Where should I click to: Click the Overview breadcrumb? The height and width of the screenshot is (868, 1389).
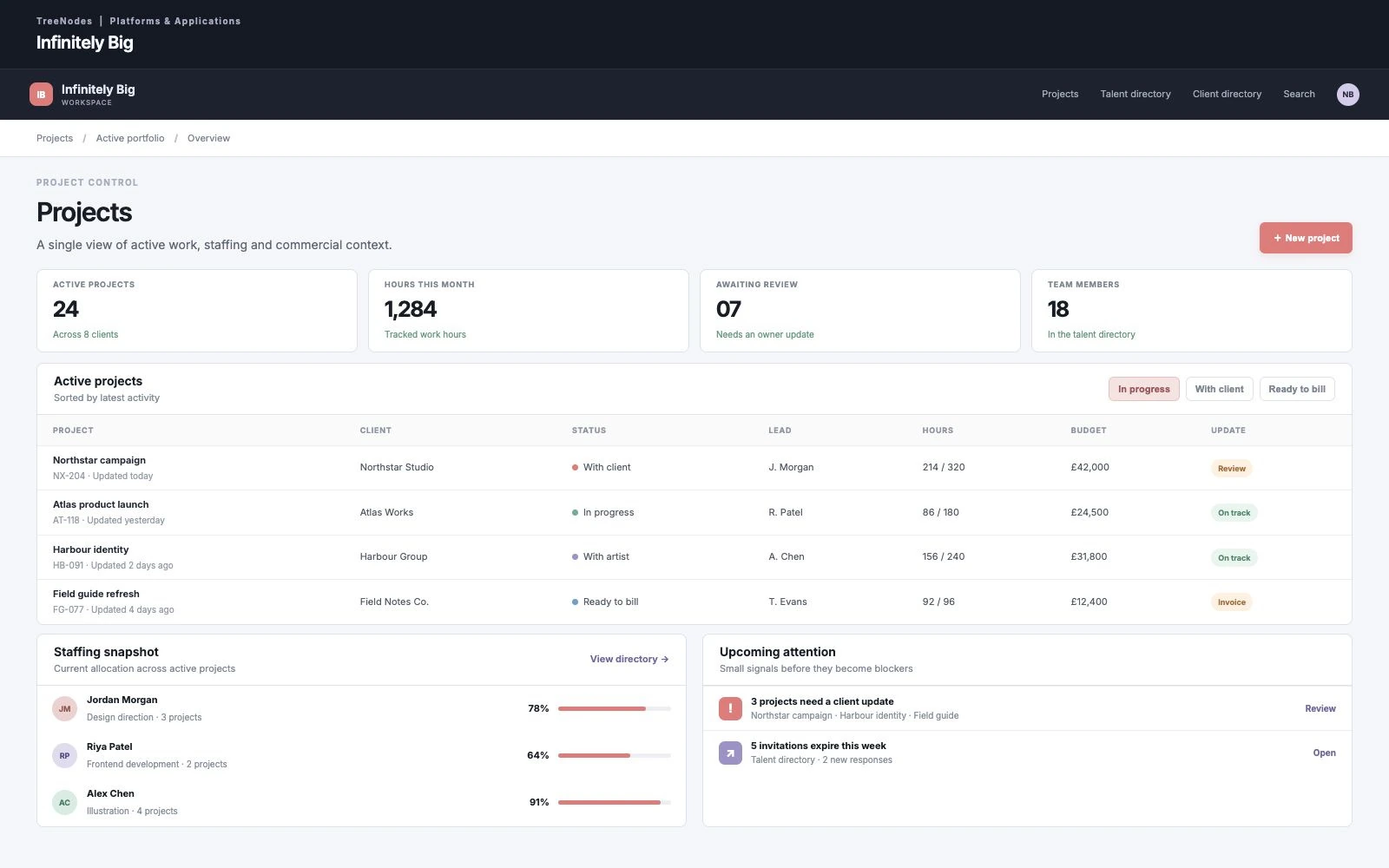point(208,138)
